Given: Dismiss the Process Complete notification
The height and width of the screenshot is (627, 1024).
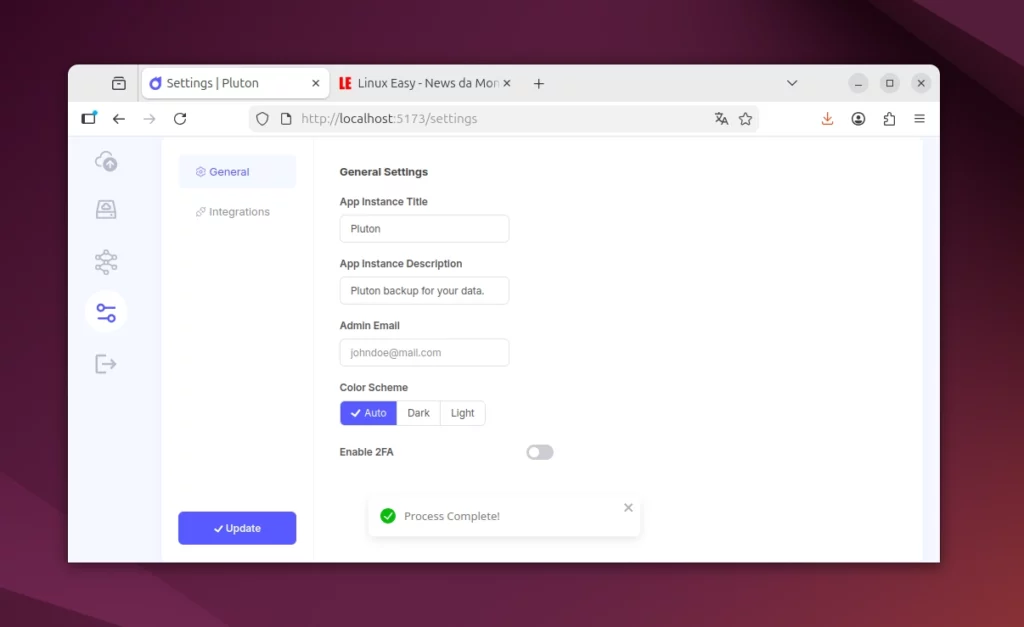Looking at the screenshot, I should (x=628, y=508).
